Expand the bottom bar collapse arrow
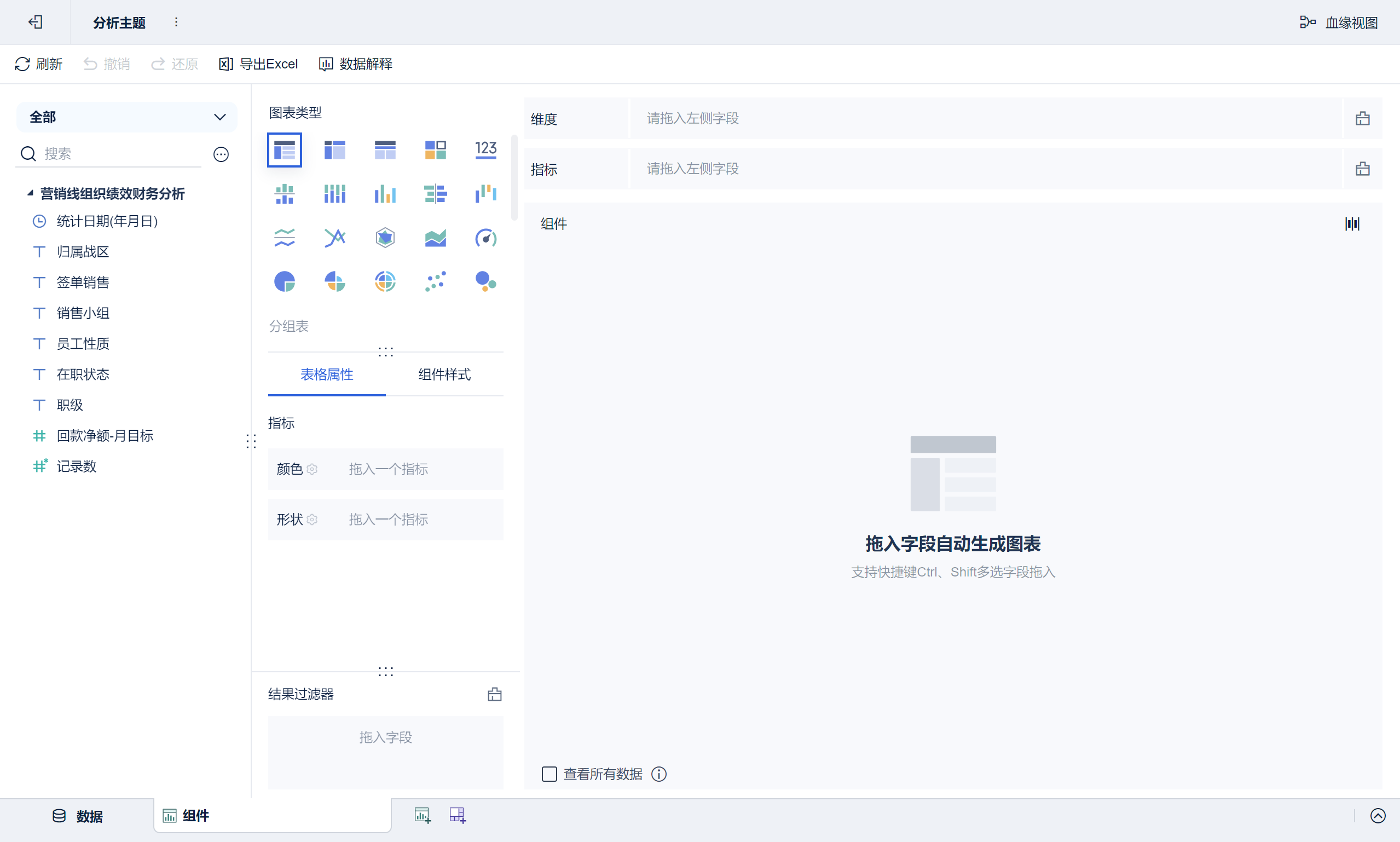1400x842 pixels. click(1378, 815)
